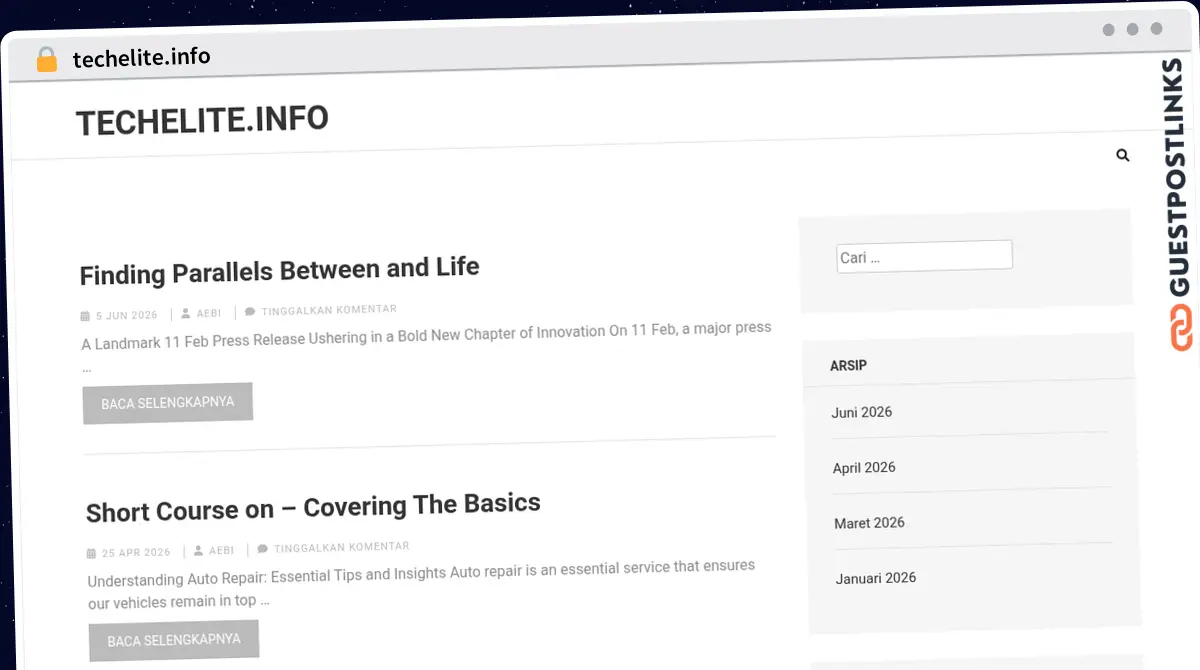Click AEBI author on Short Course post
This screenshot has width=1200, height=670.
(222, 550)
